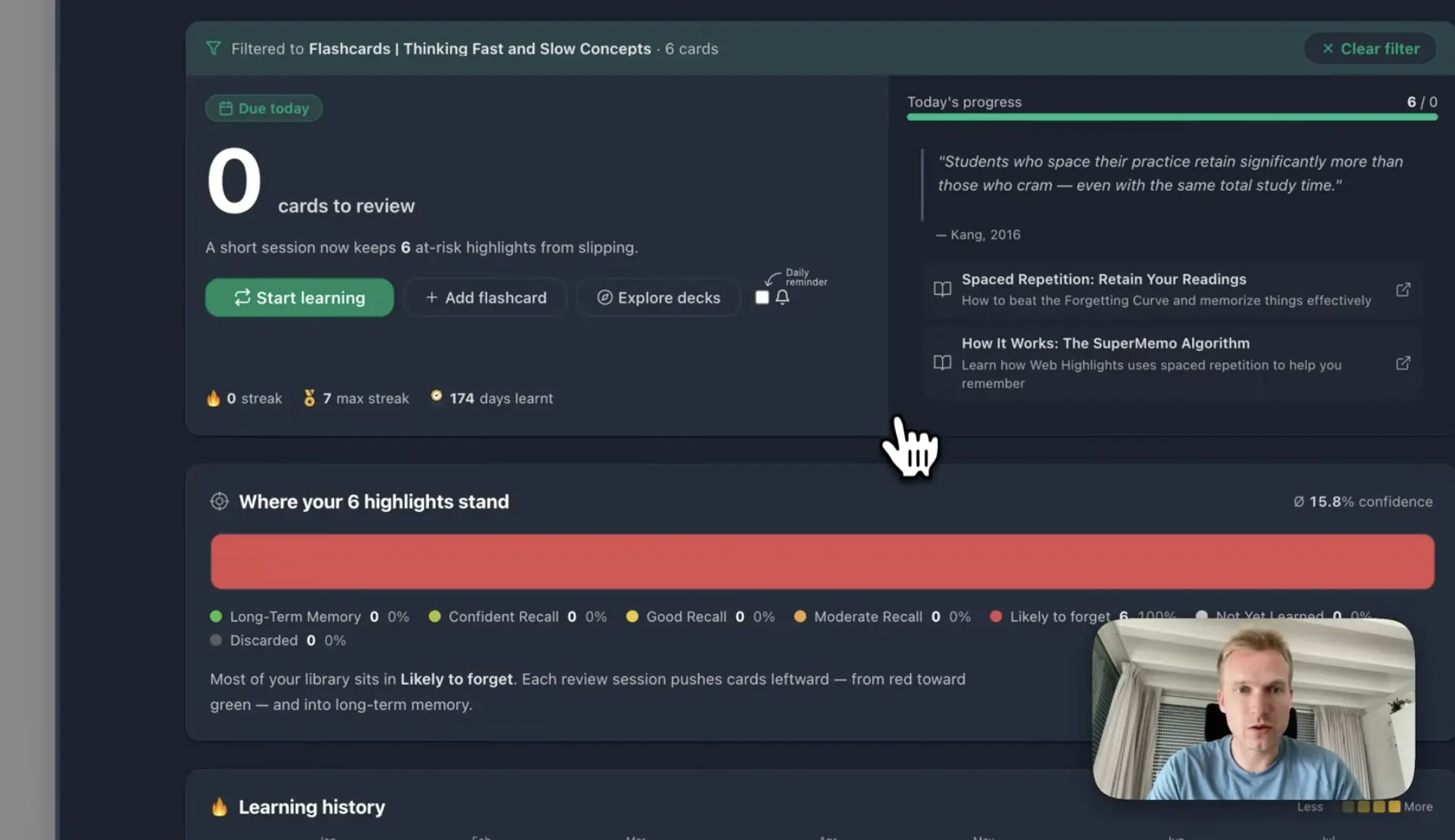The image size is (1455, 840).
Task: Clear the active deck filter
Action: (x=1370, y=48)
